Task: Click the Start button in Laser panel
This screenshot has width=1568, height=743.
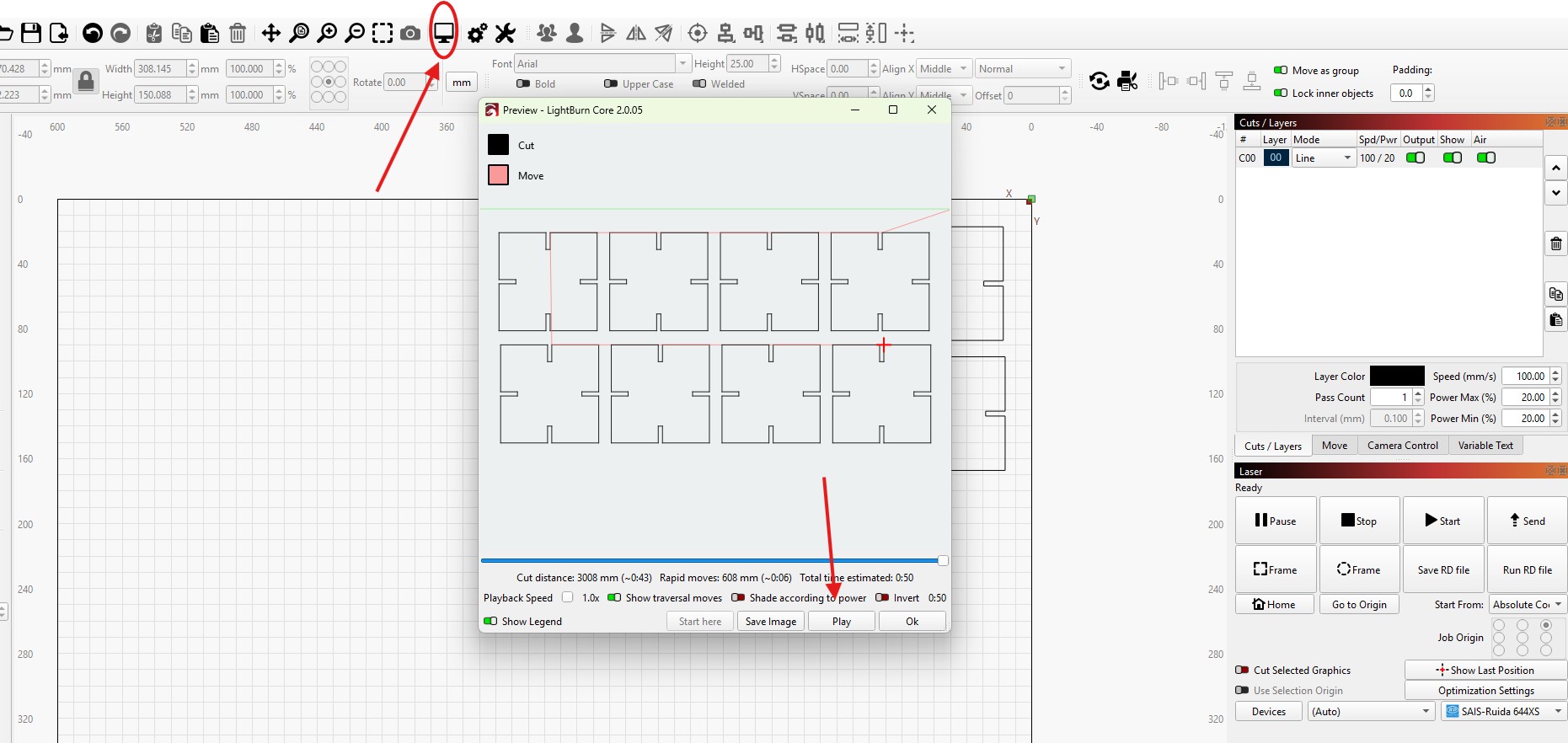Action: [x=1443, y=521]
